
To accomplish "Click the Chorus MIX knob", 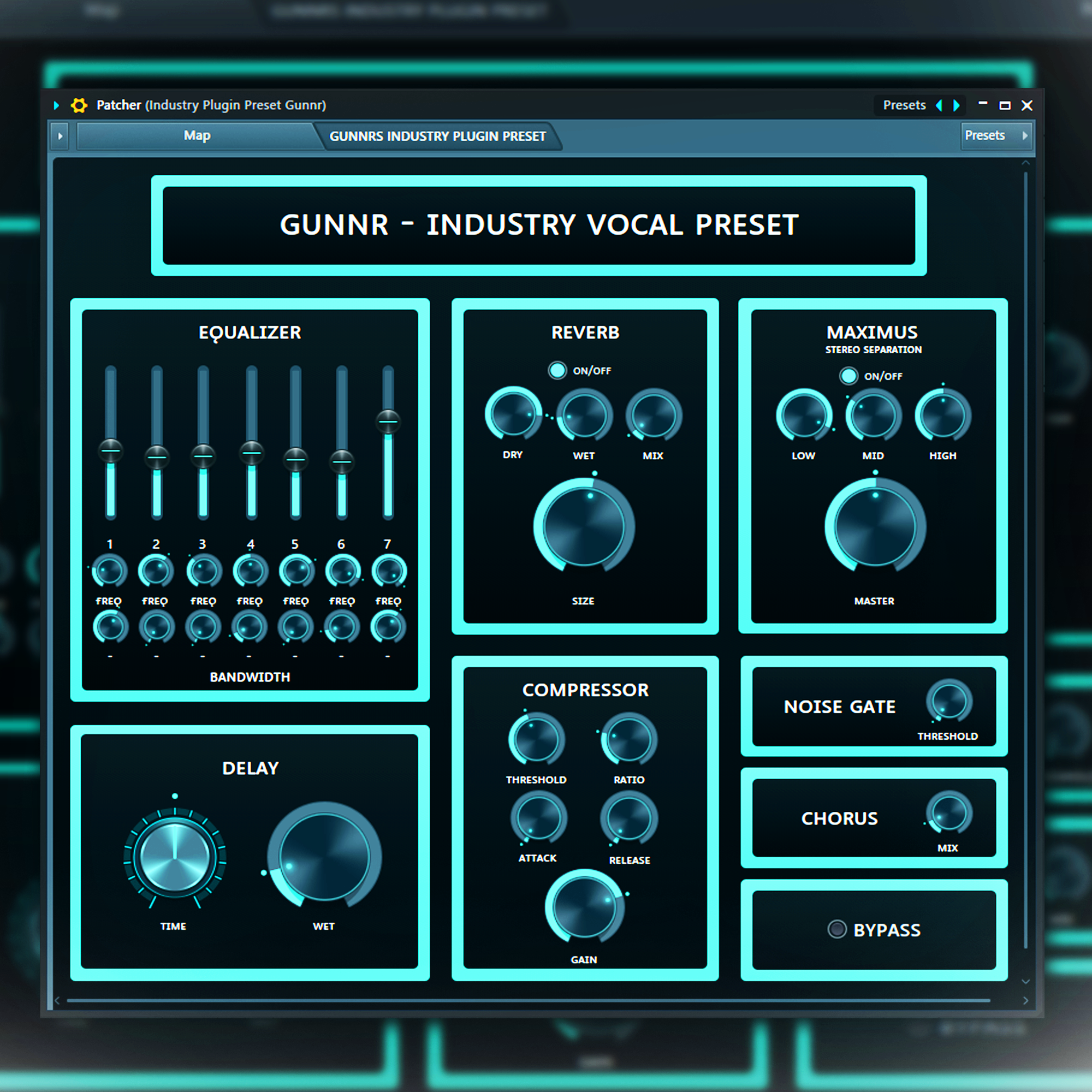I will (948, 813).
